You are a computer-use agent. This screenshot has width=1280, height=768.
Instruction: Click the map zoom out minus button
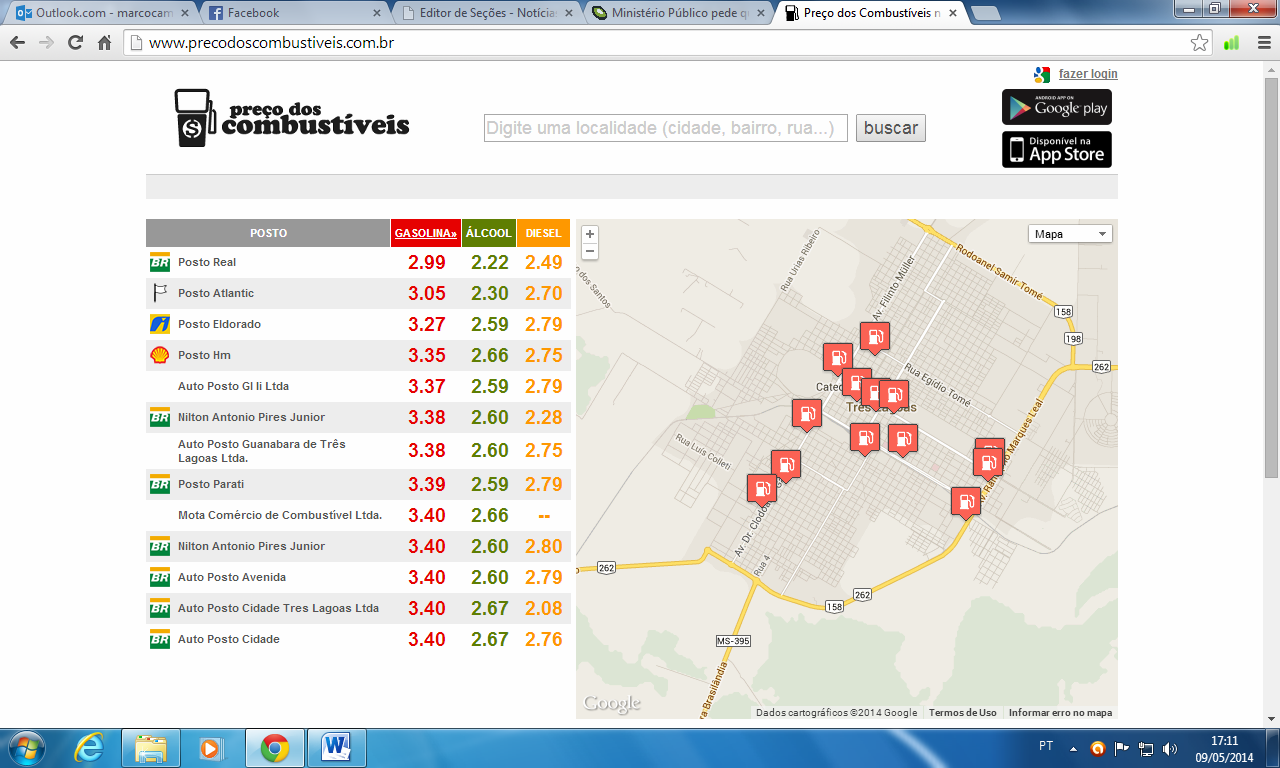coord(590,251)
